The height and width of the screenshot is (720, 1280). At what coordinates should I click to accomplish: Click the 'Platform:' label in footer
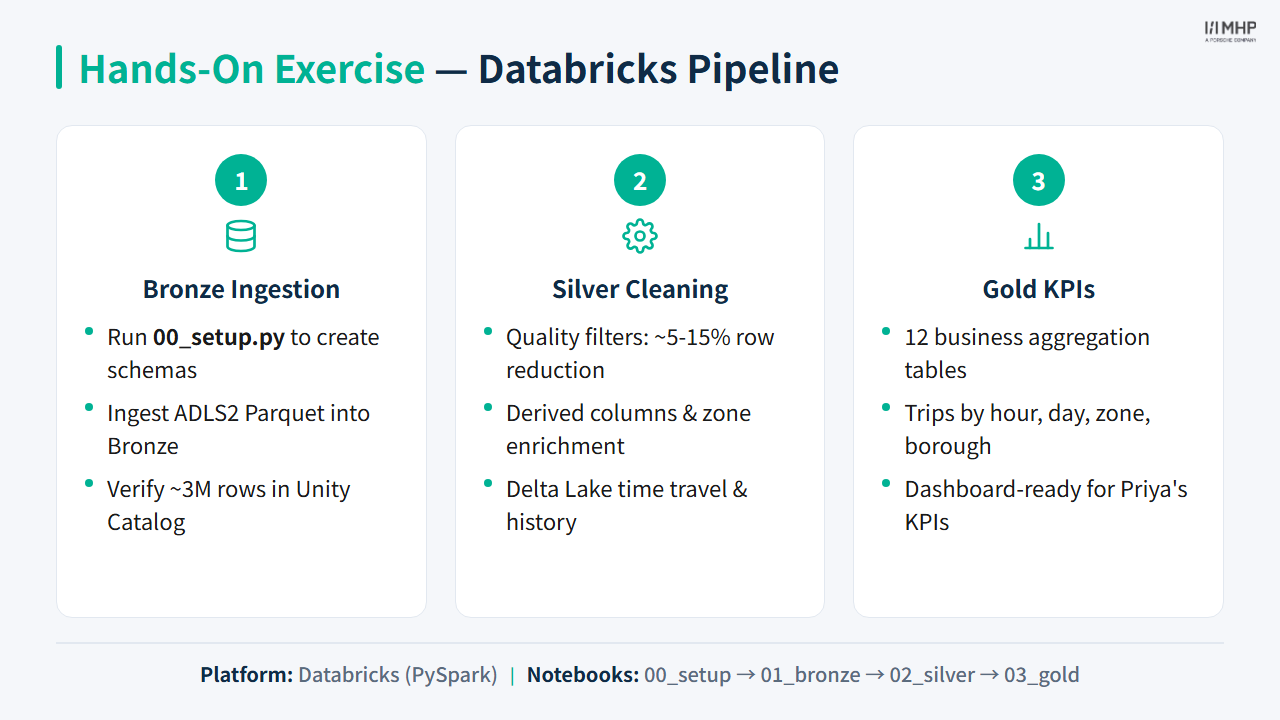[x=246, y=674]
